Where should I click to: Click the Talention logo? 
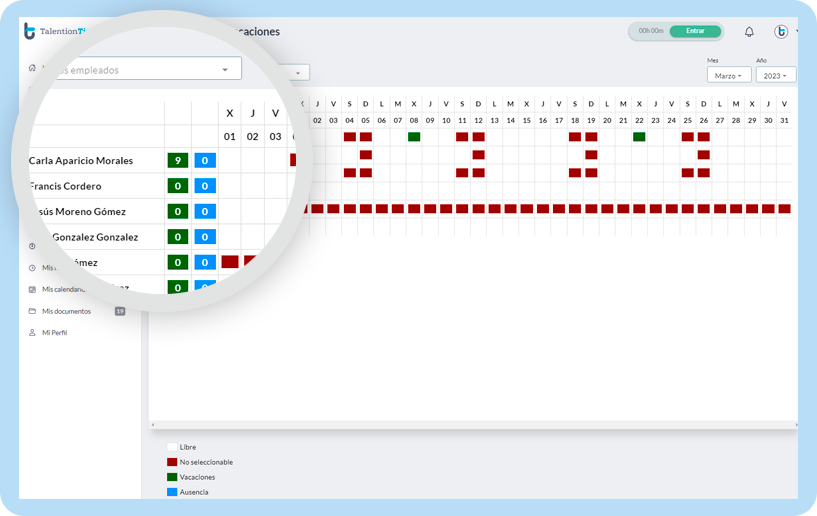(31, 32)
